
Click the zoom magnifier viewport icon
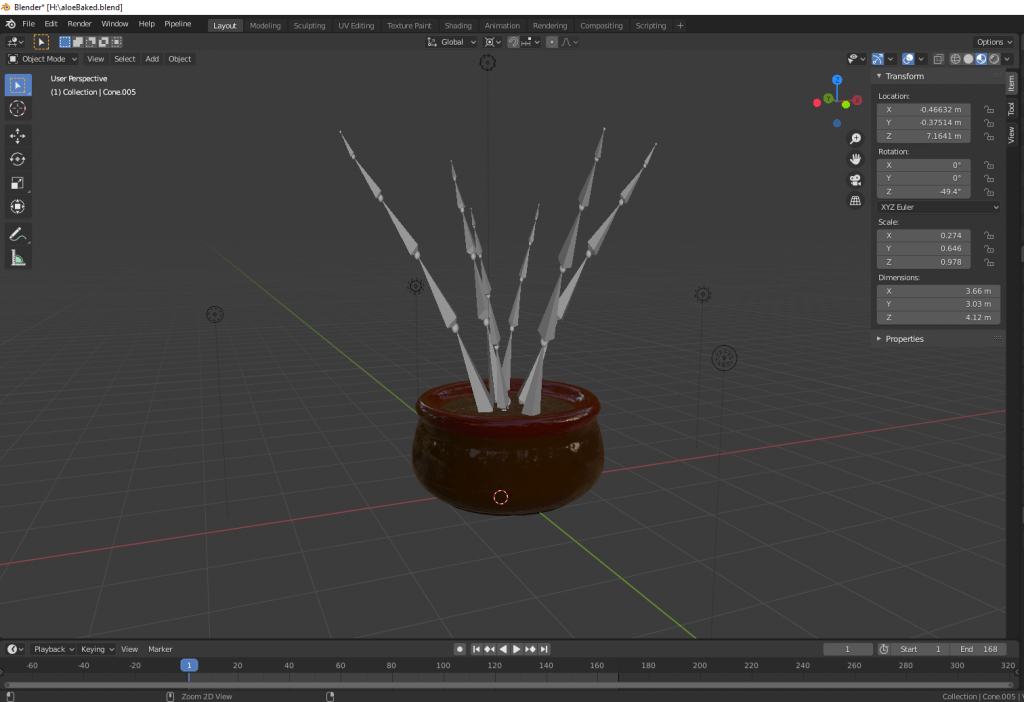(x=855, y=138)
